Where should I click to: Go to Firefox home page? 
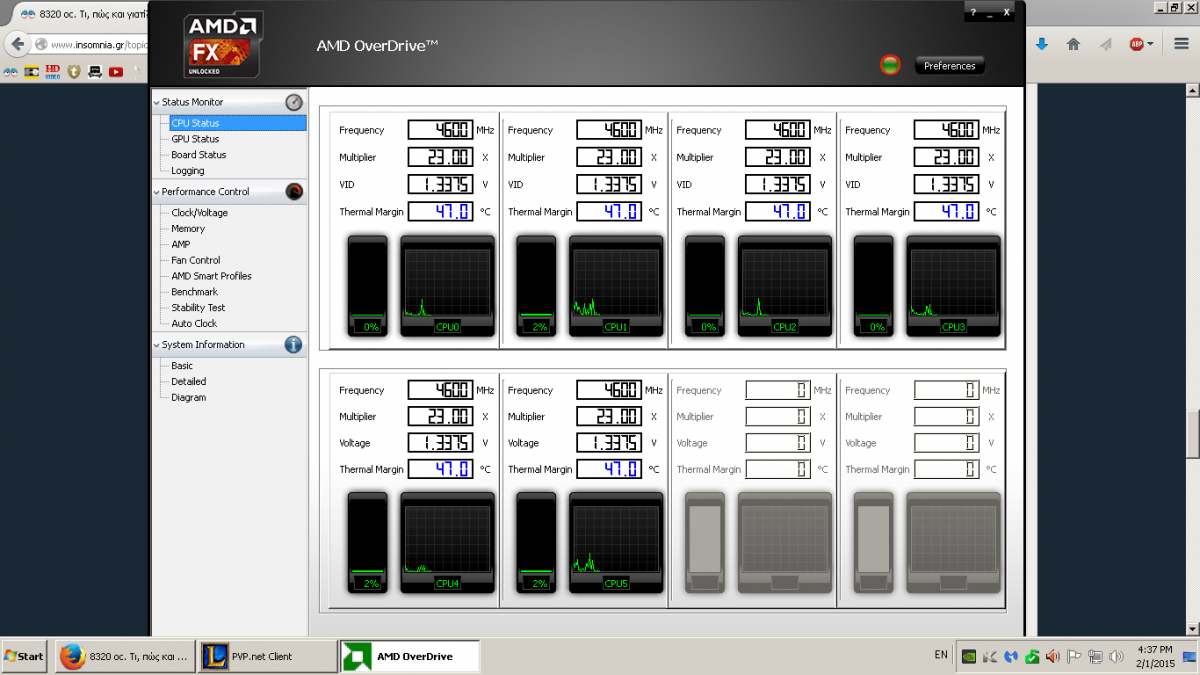[x=1073, y=44]
